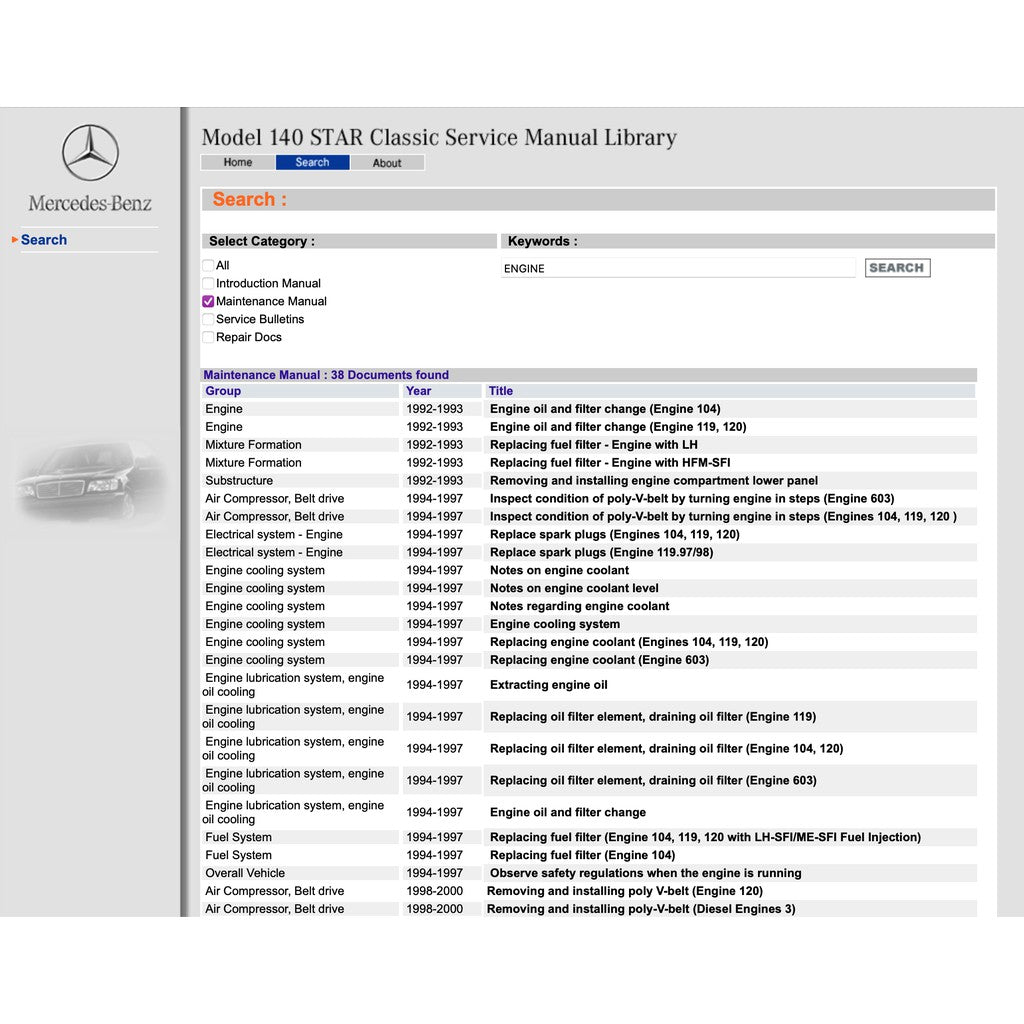
Task: Enable the Service Bulletins category
Action: coord(208,319)
